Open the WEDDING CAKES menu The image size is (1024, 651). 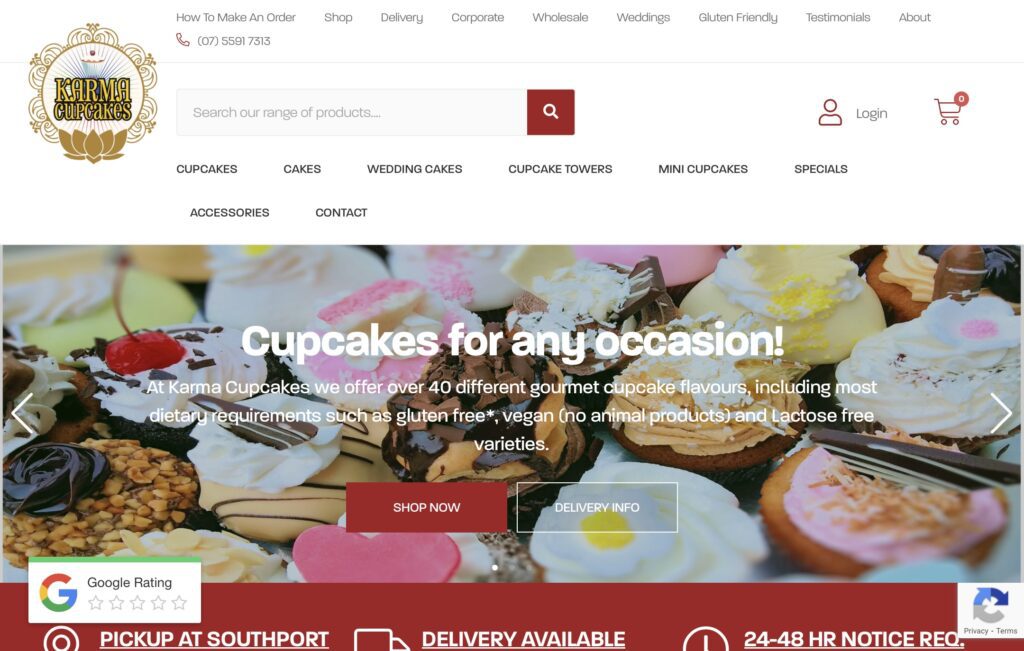click(415, 169)
